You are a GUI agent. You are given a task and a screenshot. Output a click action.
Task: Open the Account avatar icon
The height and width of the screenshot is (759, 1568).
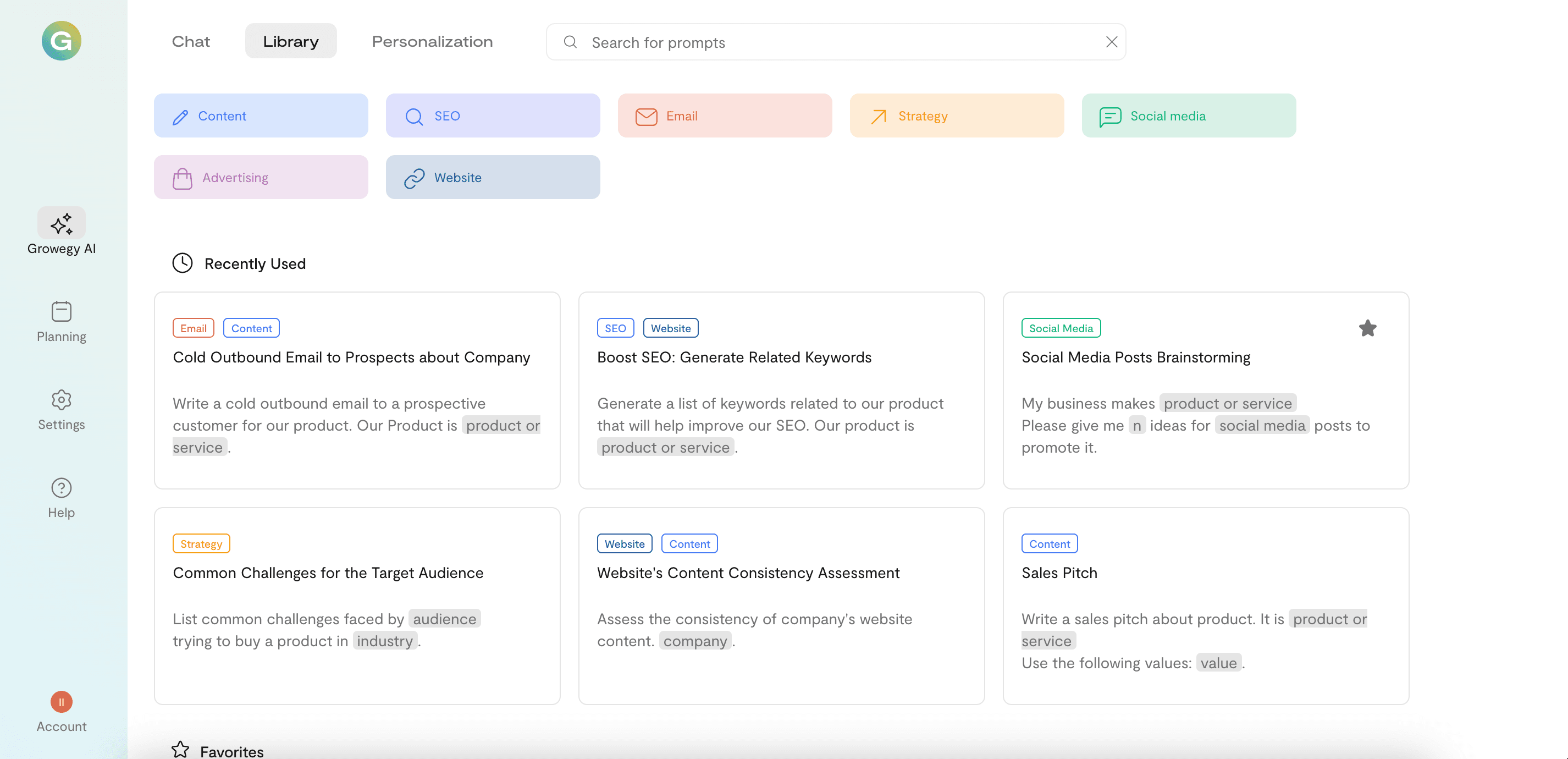(62, 702)
